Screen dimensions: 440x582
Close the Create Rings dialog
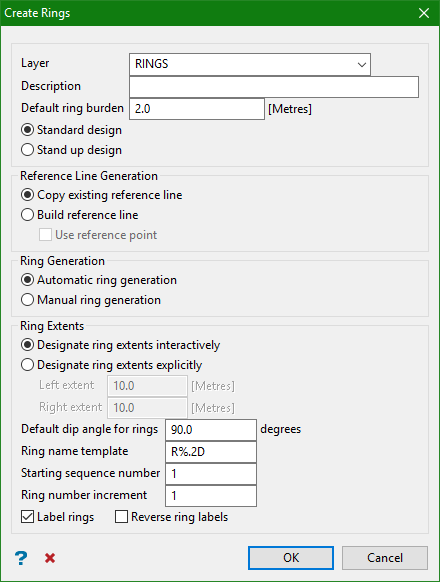tap(424, 13)
